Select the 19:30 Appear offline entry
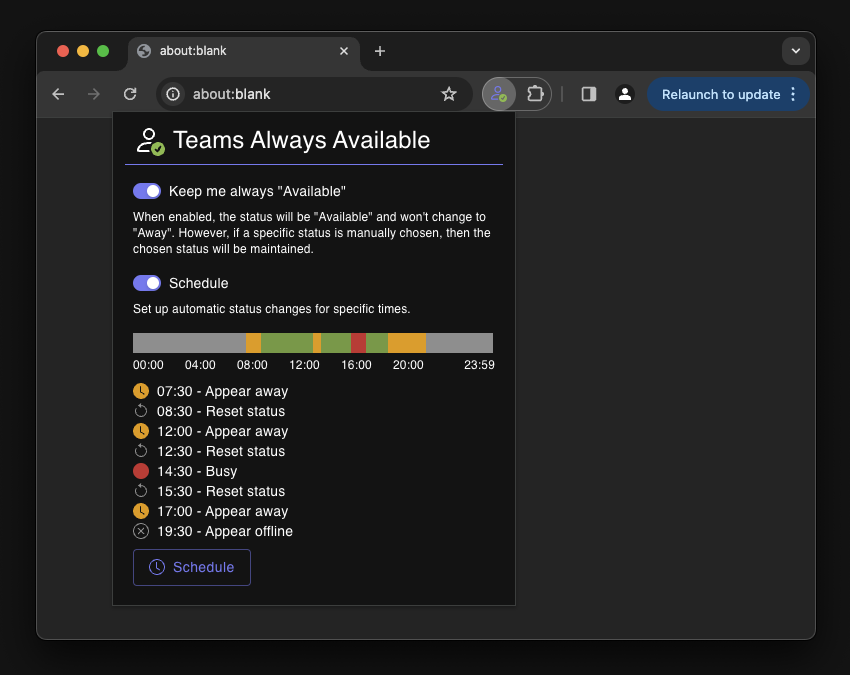 [224, 531]
